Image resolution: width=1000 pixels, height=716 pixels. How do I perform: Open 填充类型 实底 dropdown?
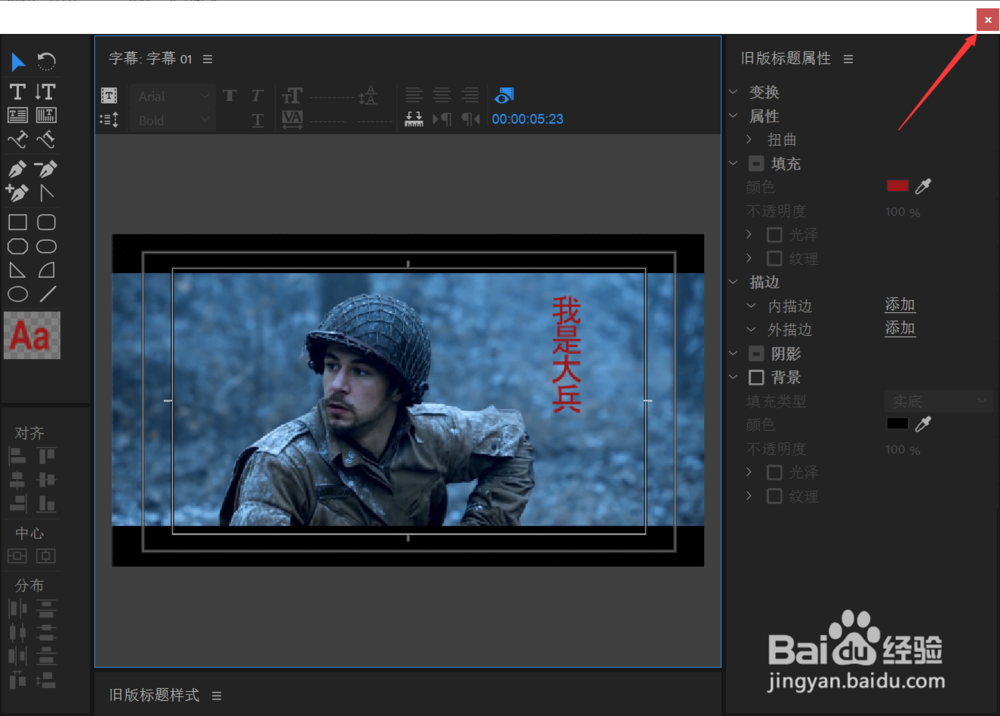(x=938, y=401)
